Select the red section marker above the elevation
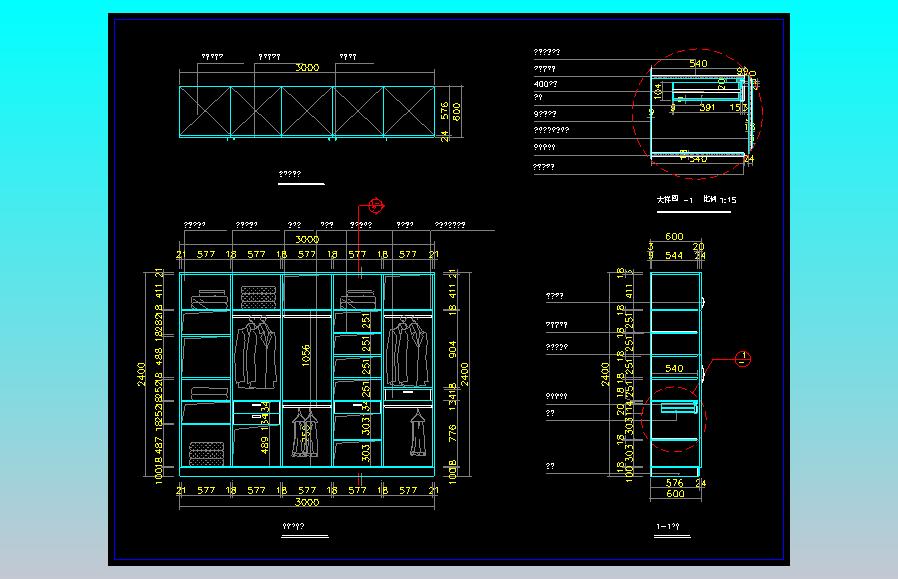The width and height of the screenshot is (898, 579). coord(376,205)
